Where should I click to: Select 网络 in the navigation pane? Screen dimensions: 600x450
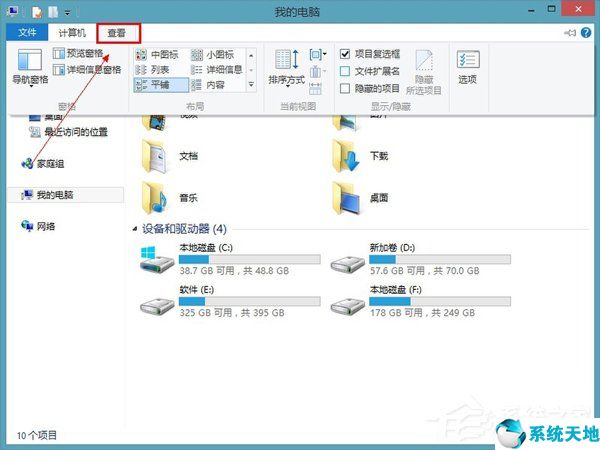[x=38, y=226]
